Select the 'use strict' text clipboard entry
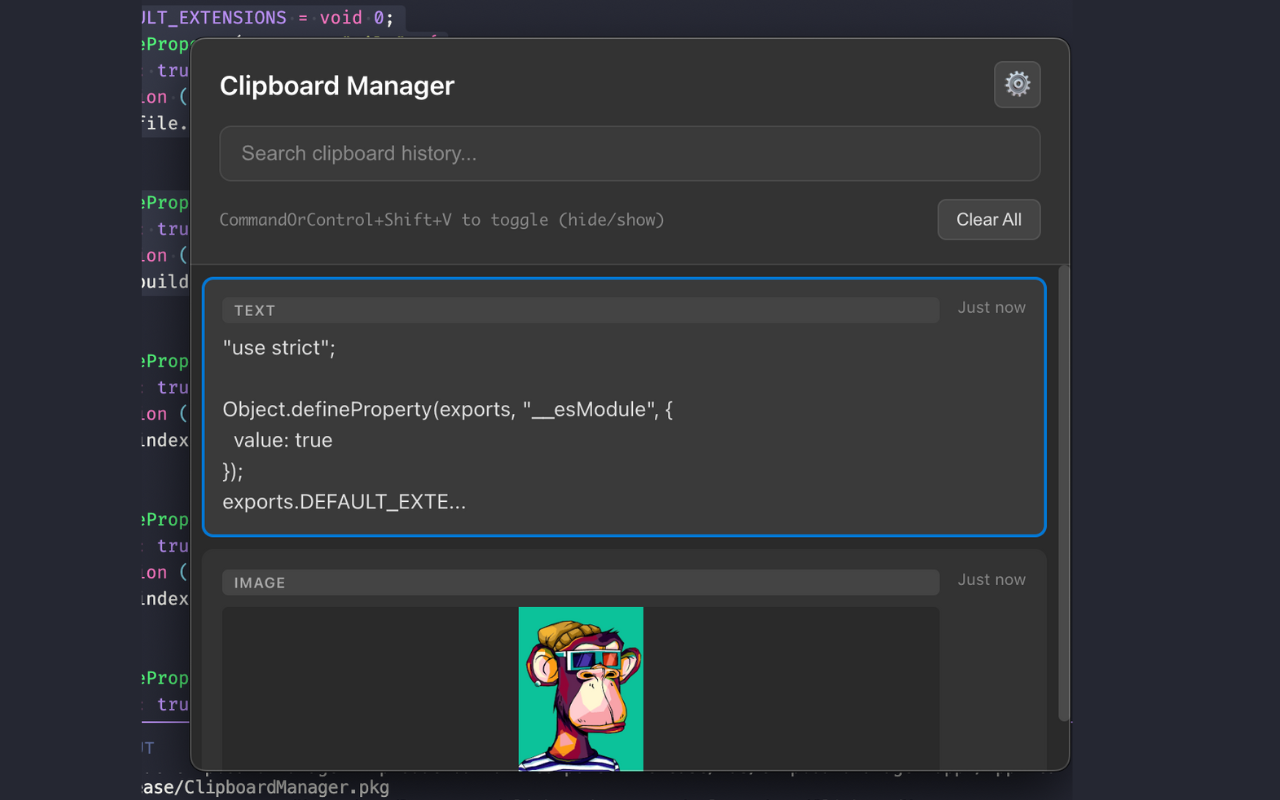This screenshot has width=1280, height=800. (624, 405)
